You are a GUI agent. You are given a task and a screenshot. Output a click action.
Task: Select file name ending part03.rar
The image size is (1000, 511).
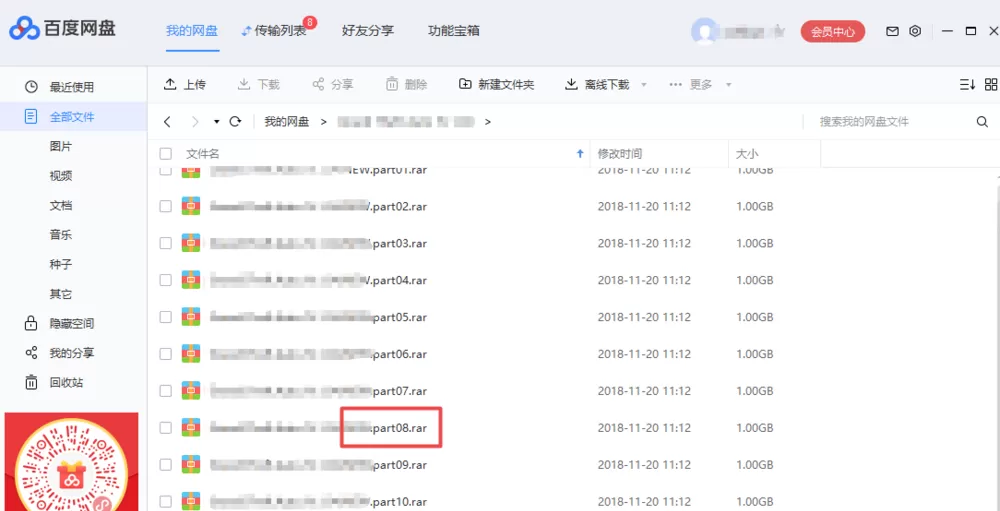(319, 243)
